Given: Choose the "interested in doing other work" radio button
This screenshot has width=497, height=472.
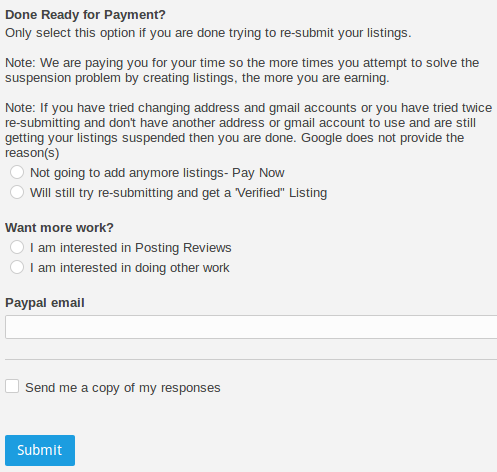Looking at the screenshot, I should click(17, 267).
